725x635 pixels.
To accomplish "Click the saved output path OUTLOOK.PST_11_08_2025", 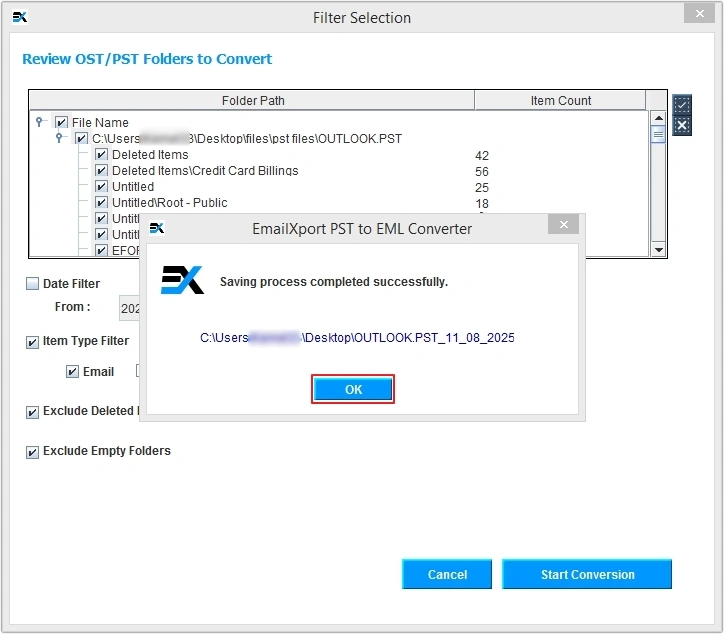I will (x=356, y=338).
